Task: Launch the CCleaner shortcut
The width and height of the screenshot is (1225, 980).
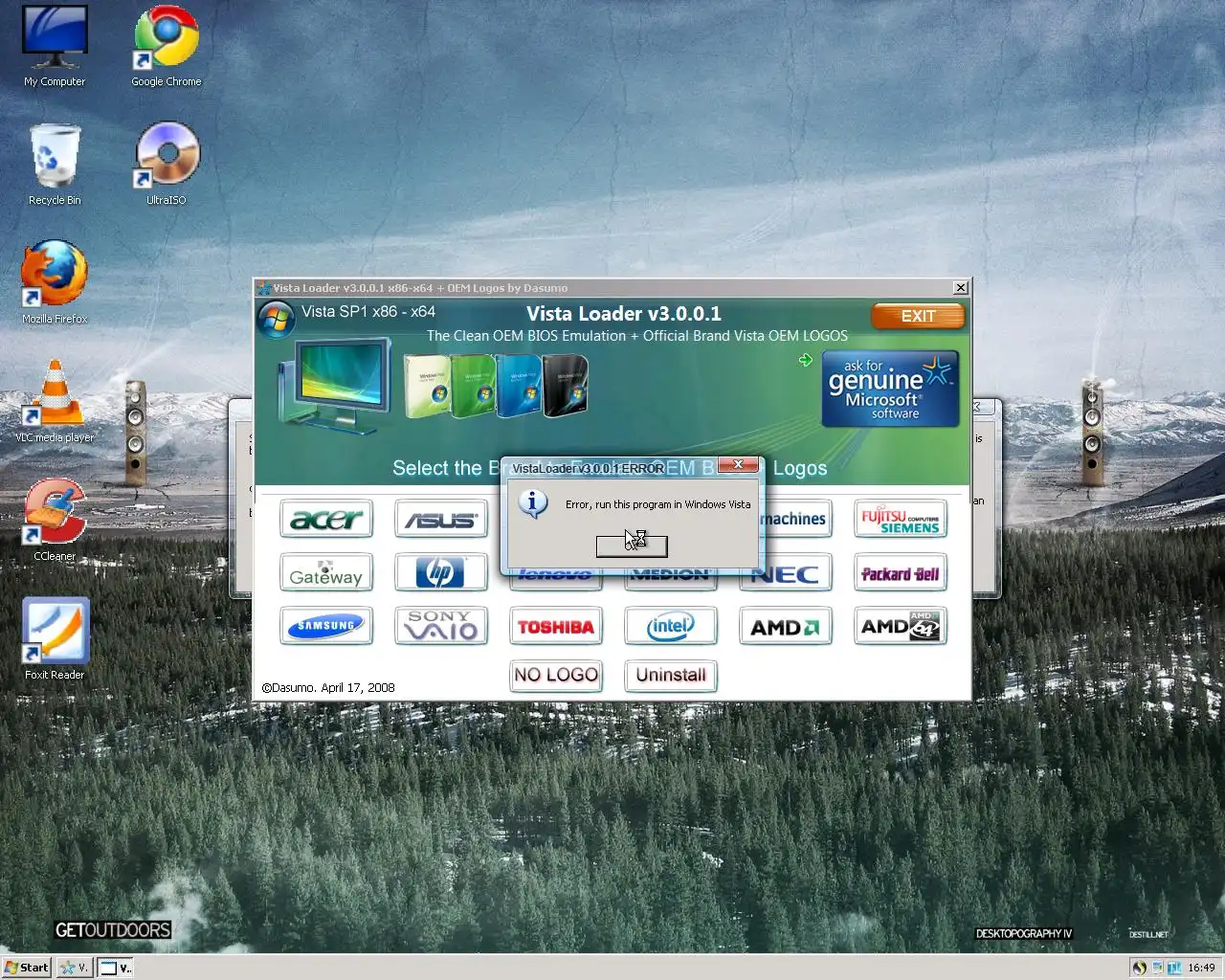Action: pos(55,520)
